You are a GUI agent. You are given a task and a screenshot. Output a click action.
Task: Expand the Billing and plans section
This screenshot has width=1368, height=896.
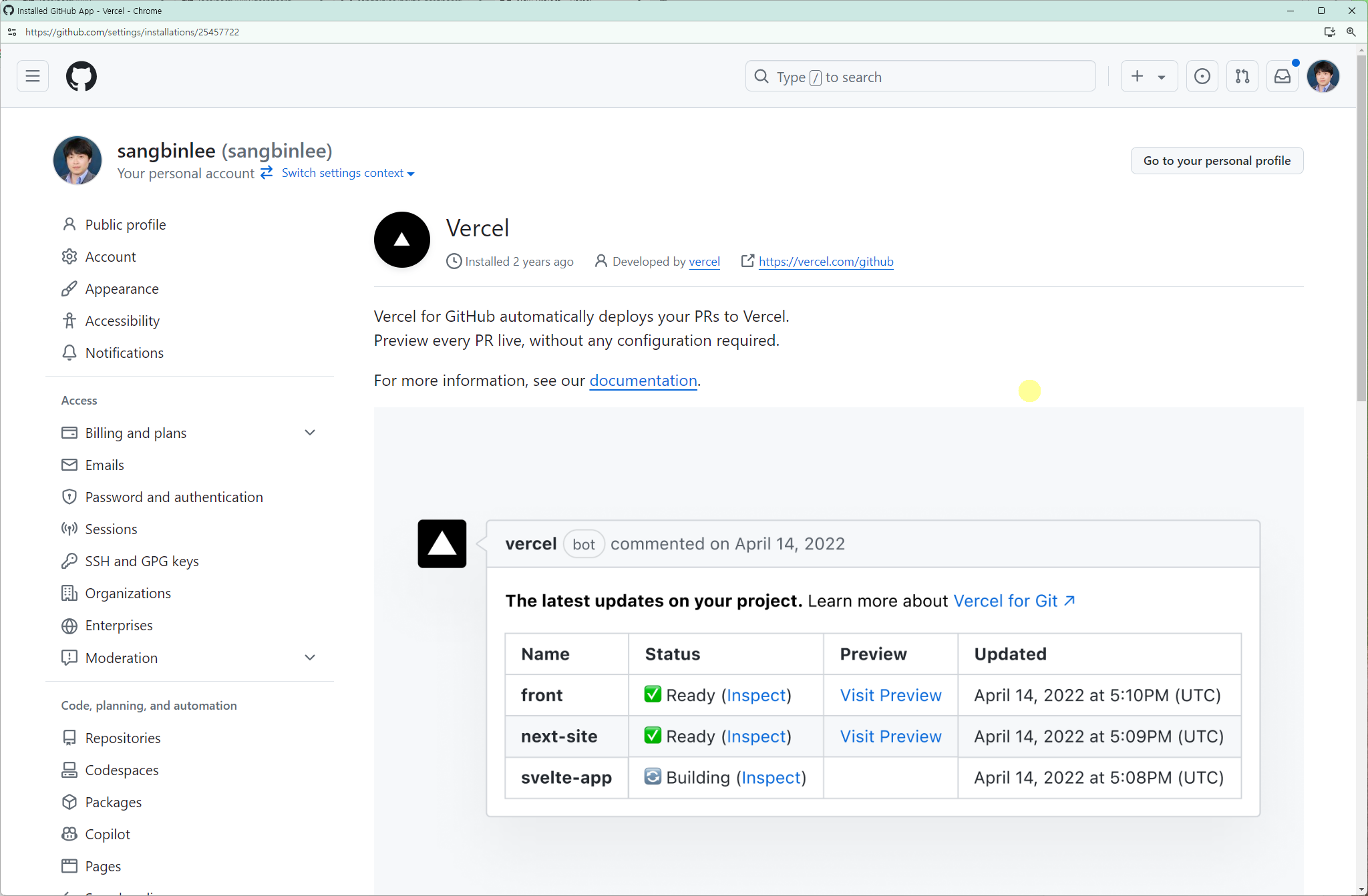309,433
